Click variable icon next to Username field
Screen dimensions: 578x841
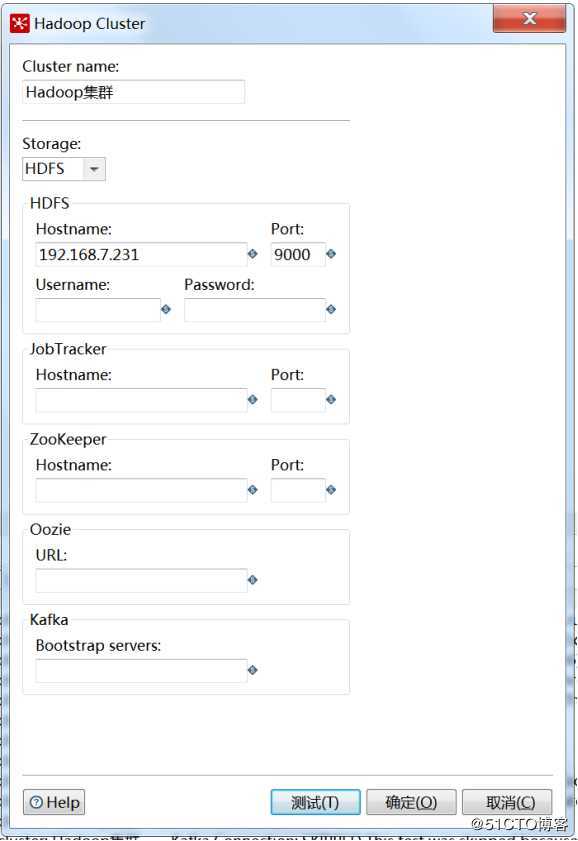point(166,309)
